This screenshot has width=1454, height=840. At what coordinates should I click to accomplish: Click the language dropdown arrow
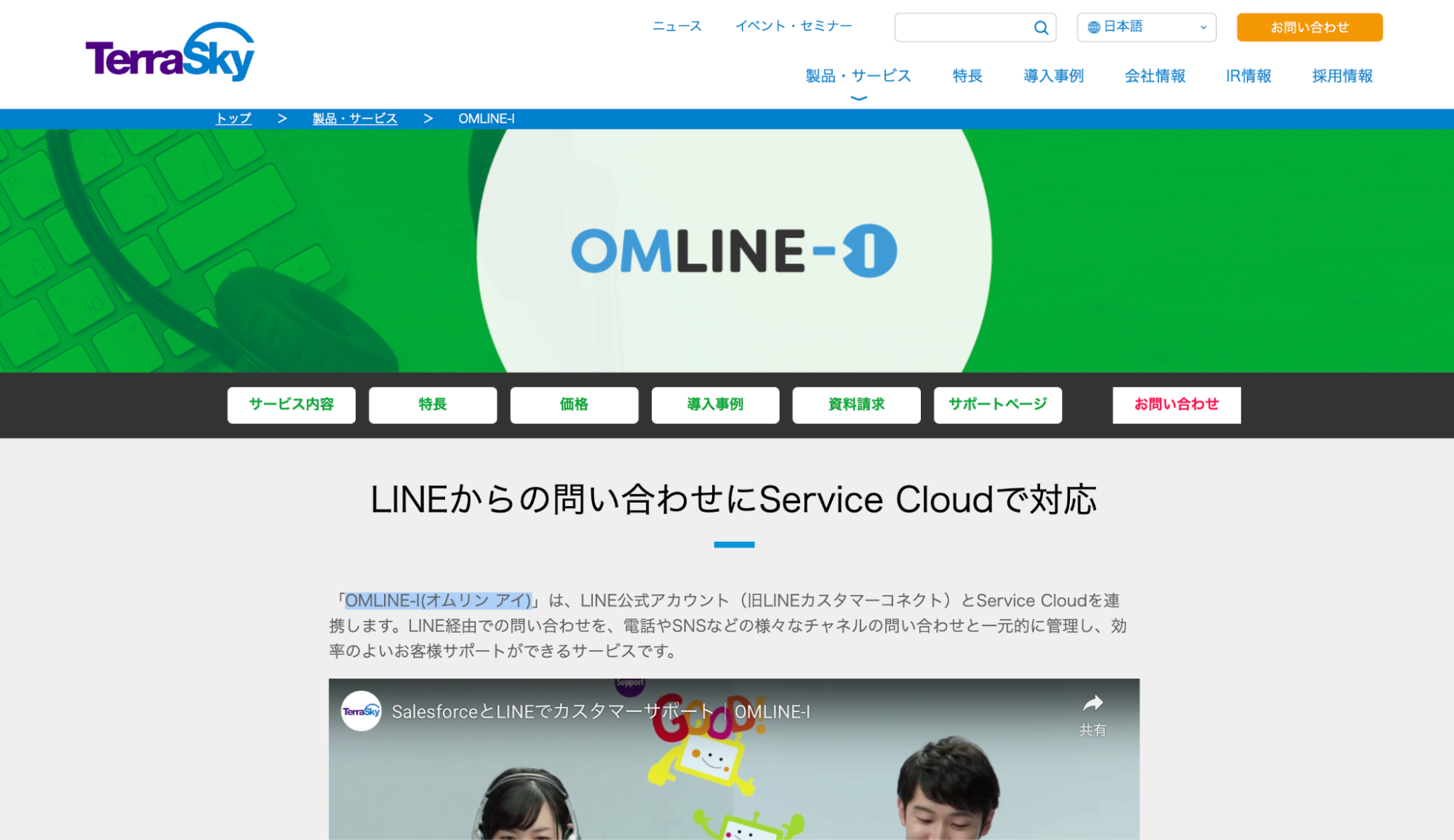pyautogui.click(x=1203, y=28)
